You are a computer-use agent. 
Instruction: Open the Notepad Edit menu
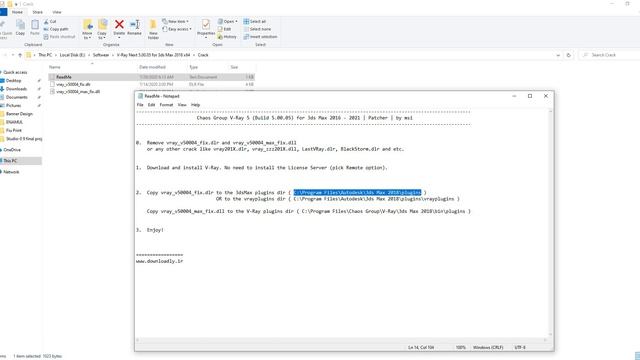pos(151,105)
